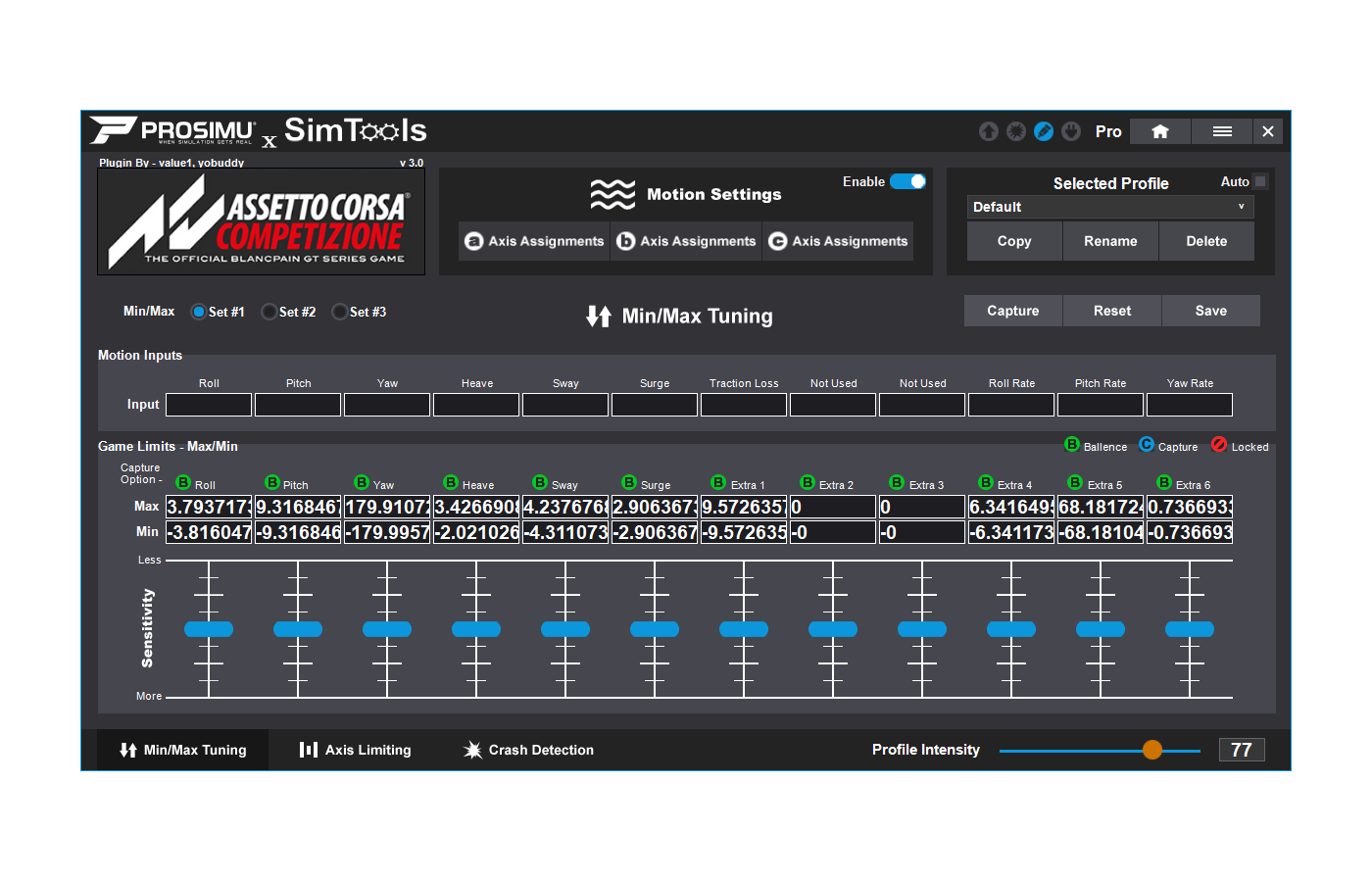Screen dimensions: 1372x882
Task: Click the Save button
Action: pos(1211,311)
